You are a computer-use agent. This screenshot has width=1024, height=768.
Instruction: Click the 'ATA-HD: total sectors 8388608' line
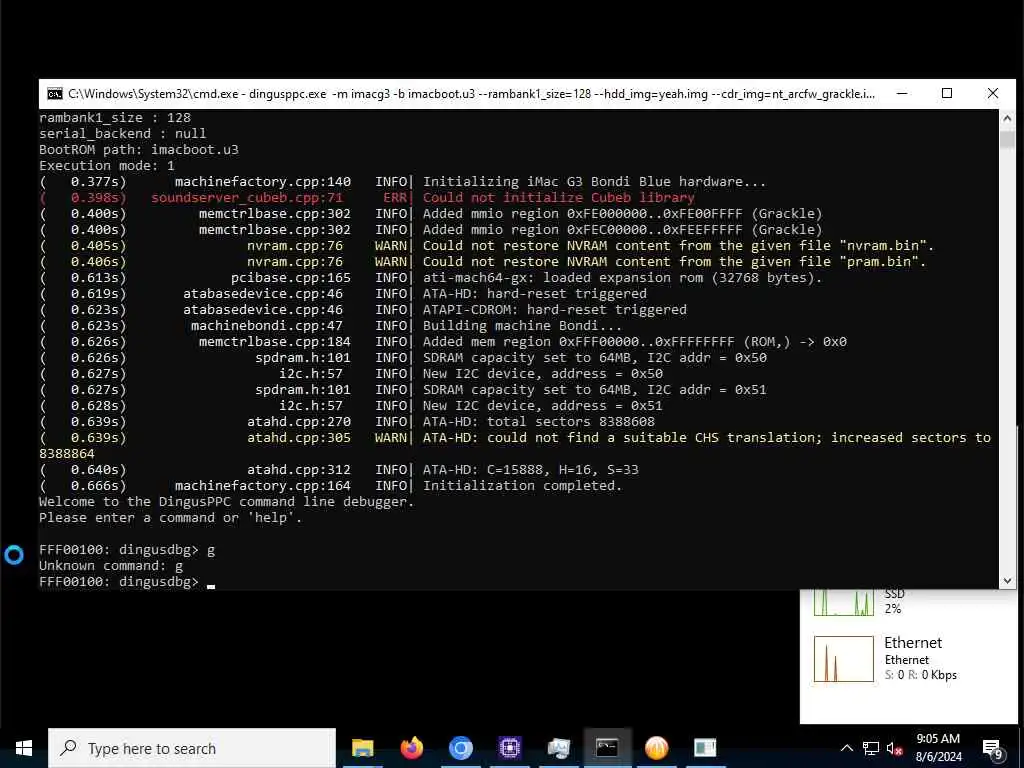tap(347, 422)
